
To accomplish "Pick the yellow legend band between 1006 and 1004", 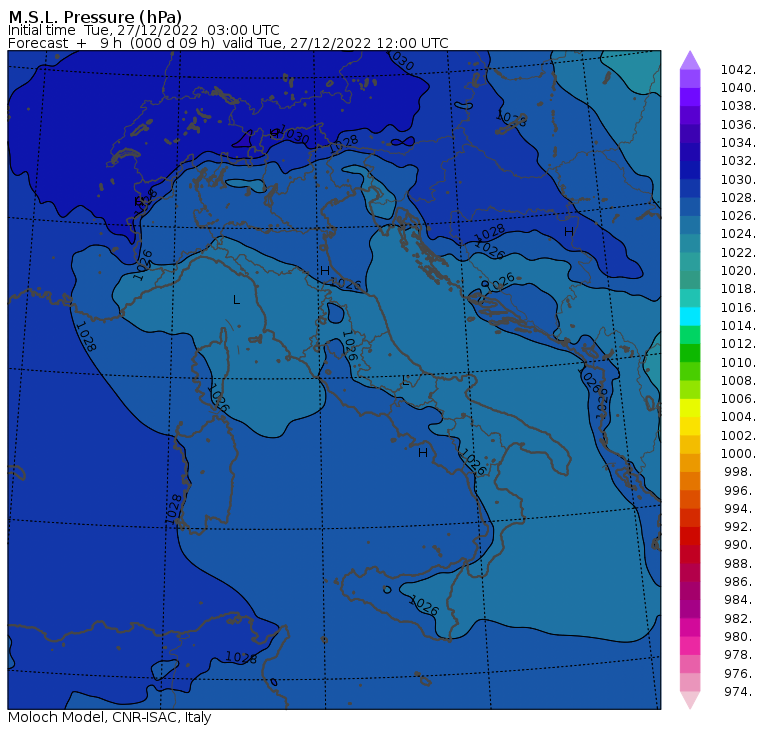I will (690, 408).
